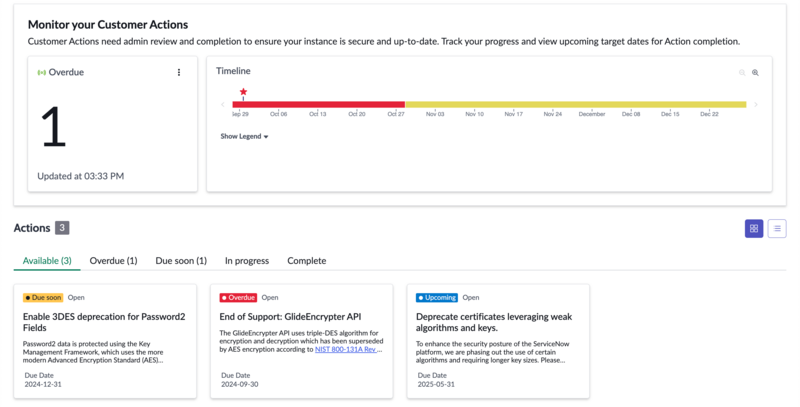Screen dimensions: 800x407
Task: Open the Overdue (1) tab
Action: tap(113, 261)
